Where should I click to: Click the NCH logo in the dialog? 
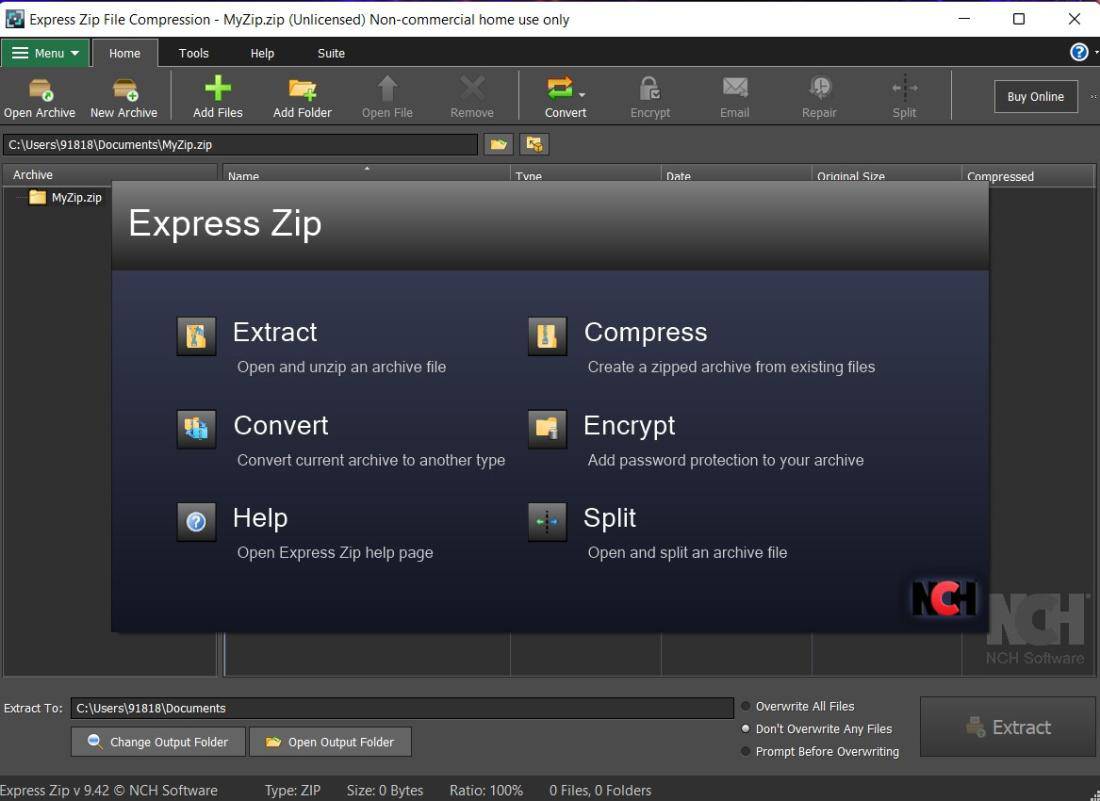944,598
